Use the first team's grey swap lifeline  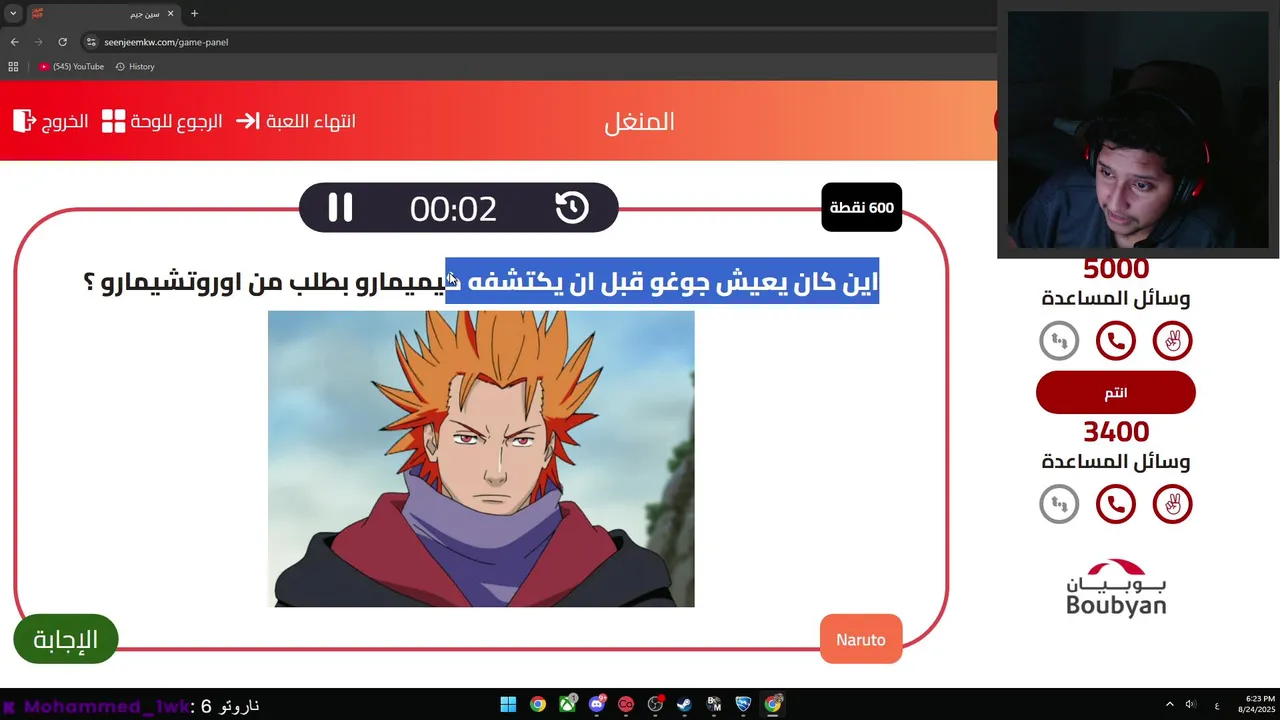[x=1059, y=341]
